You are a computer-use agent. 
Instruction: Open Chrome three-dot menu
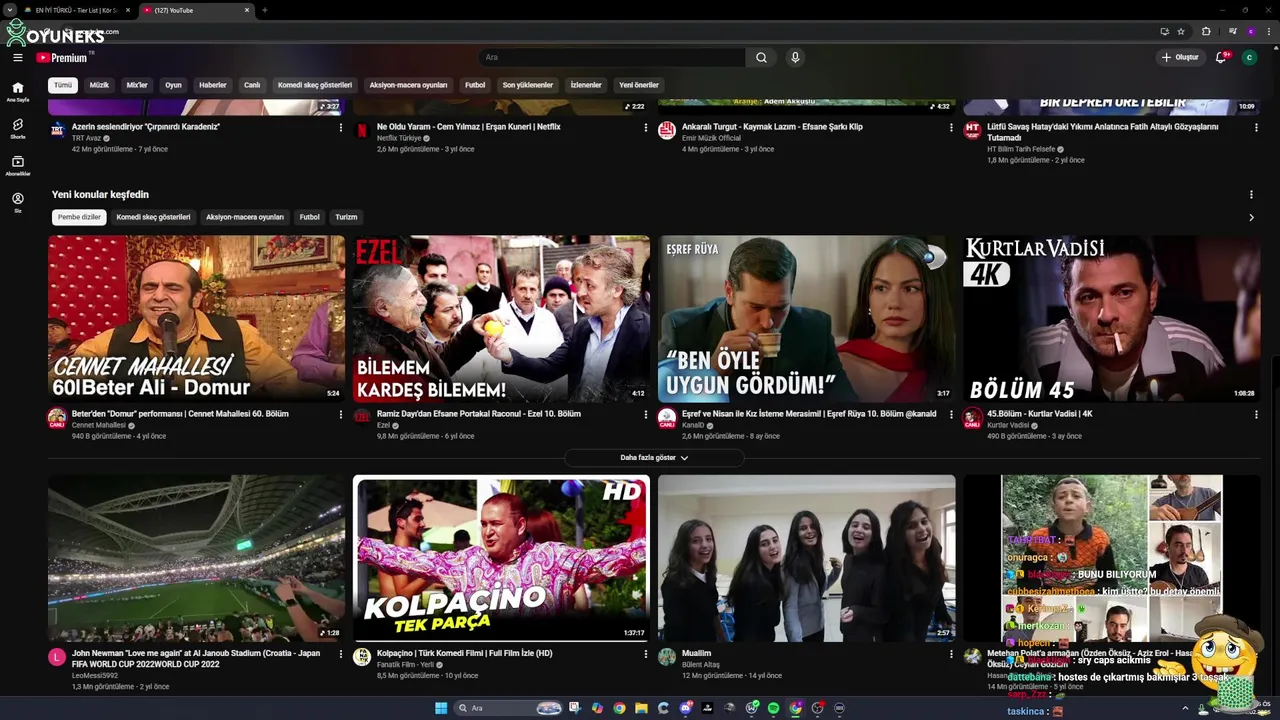click(x=1268, y=31)
